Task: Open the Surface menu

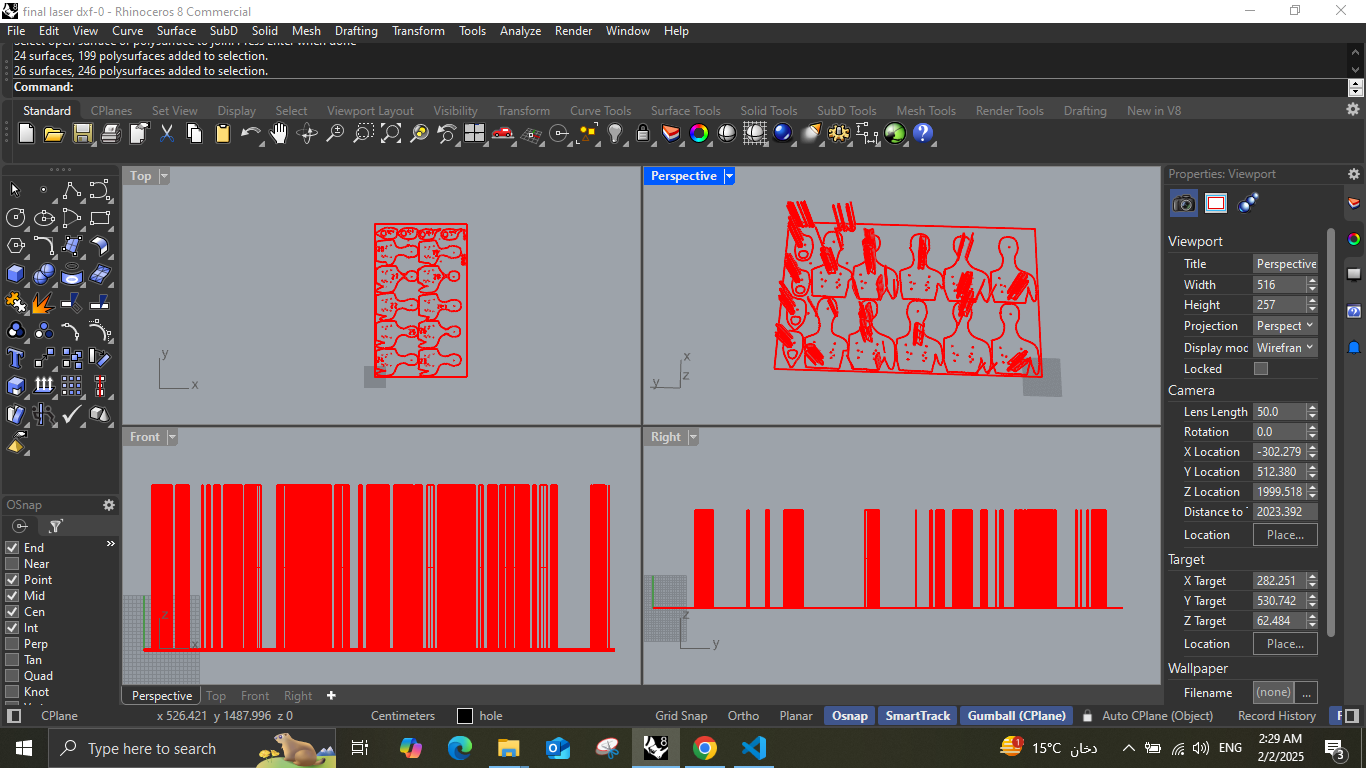Action: [176, 31]
